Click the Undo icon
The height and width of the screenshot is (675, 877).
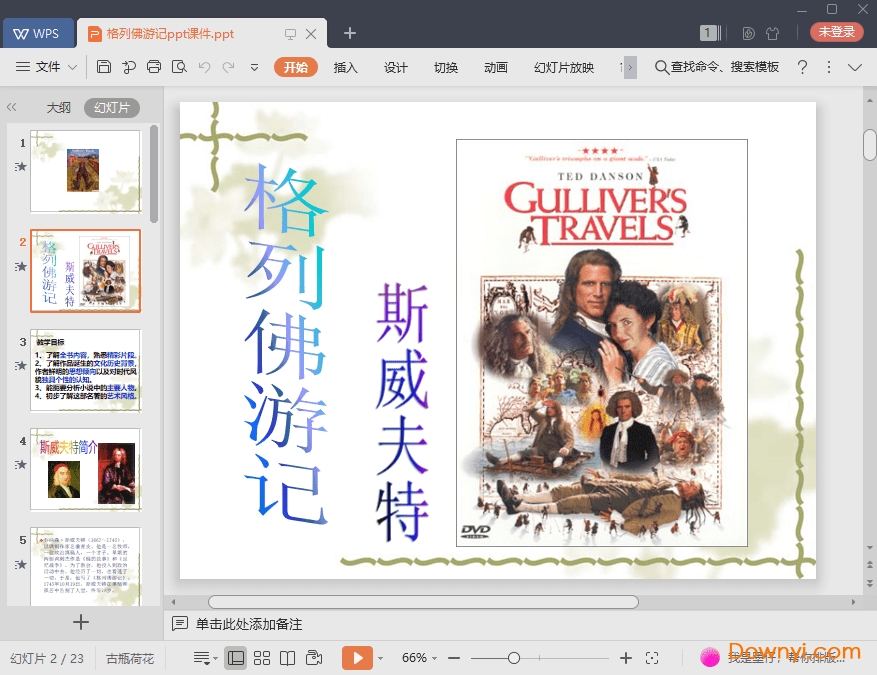[205, 67]
